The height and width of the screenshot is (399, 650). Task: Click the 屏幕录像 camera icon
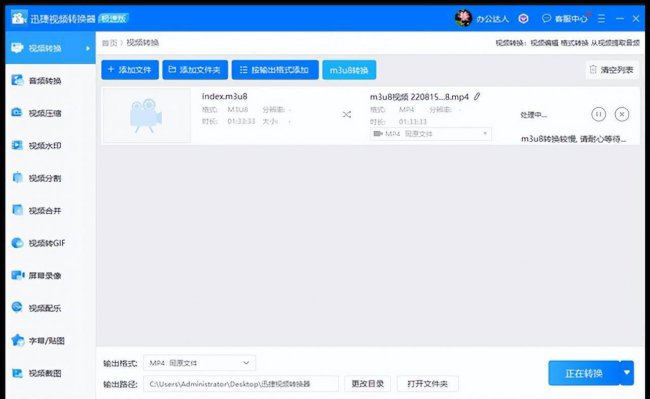(17, 275)
